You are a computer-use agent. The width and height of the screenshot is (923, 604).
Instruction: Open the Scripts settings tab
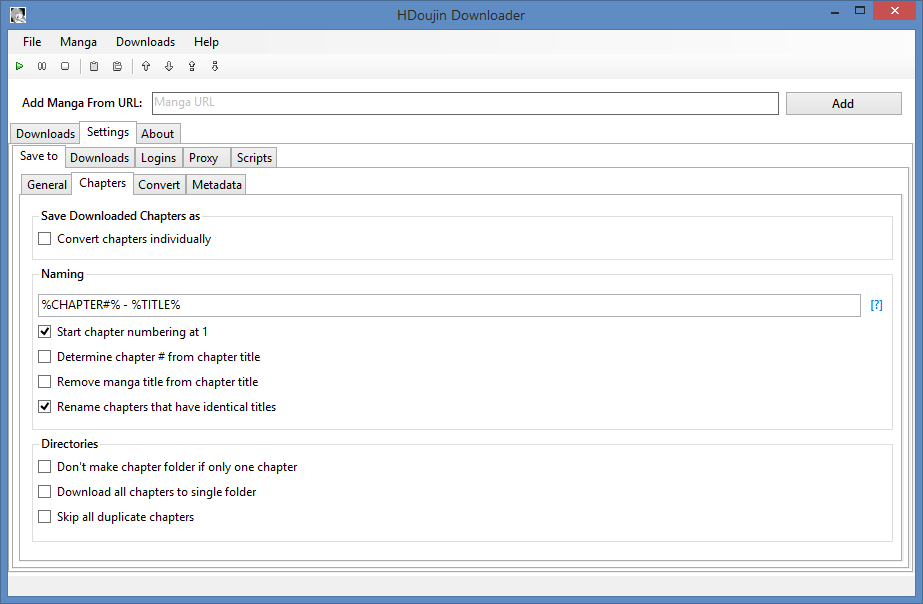254,158
